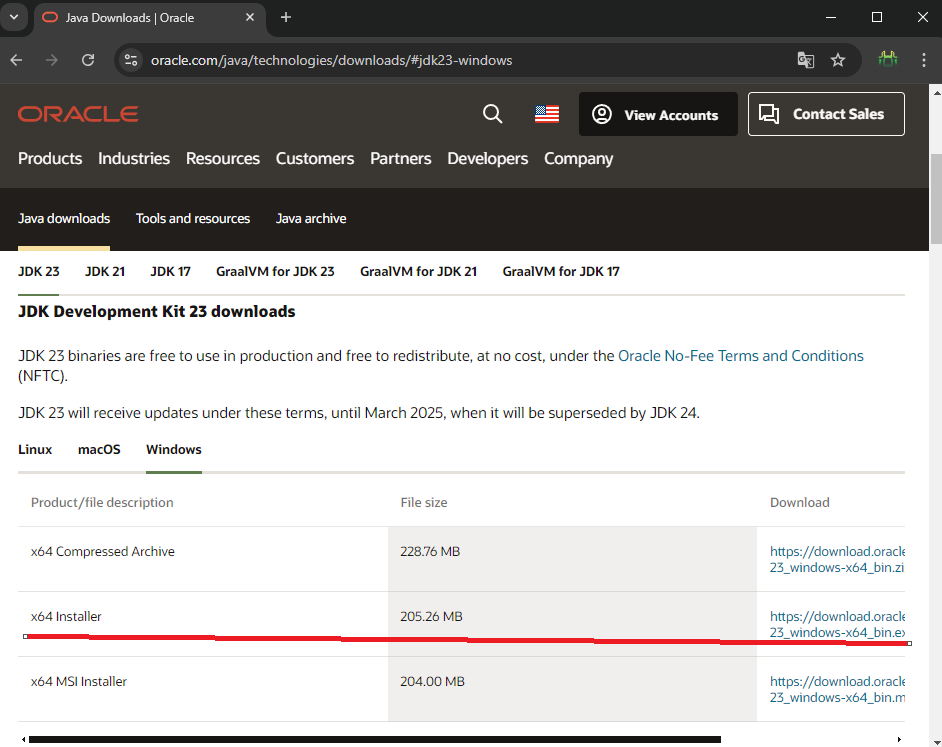Select Windows platform tab

[x=174, y=450]
